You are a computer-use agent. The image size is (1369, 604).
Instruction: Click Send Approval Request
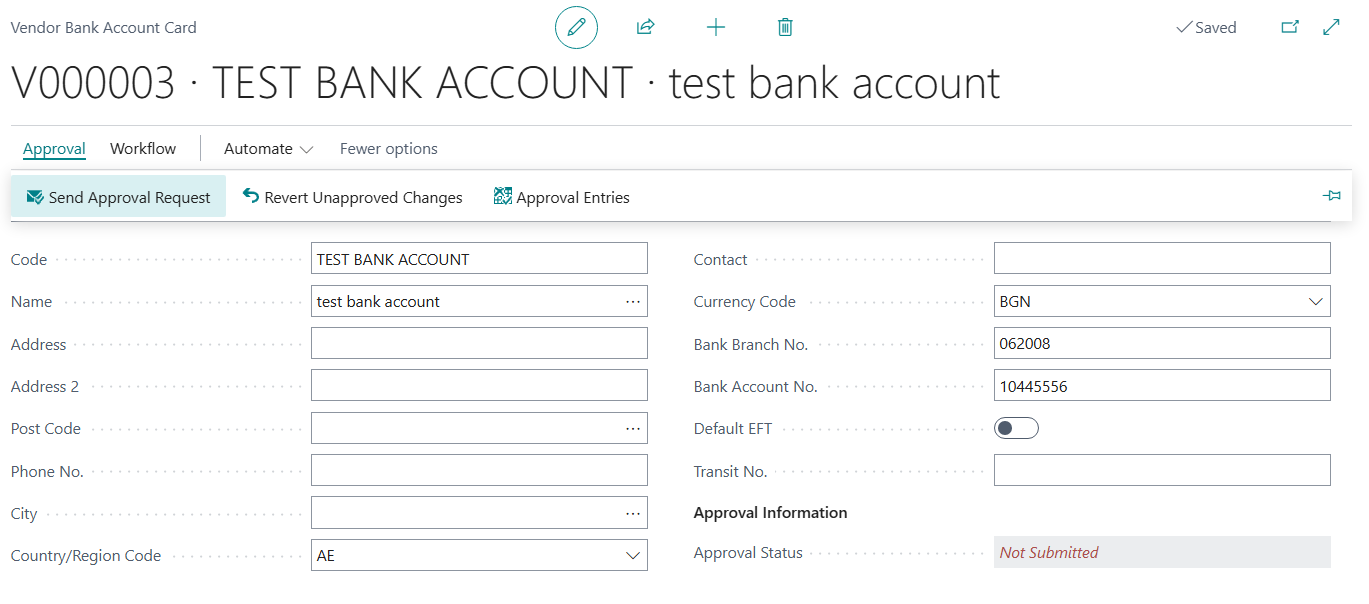119,197
